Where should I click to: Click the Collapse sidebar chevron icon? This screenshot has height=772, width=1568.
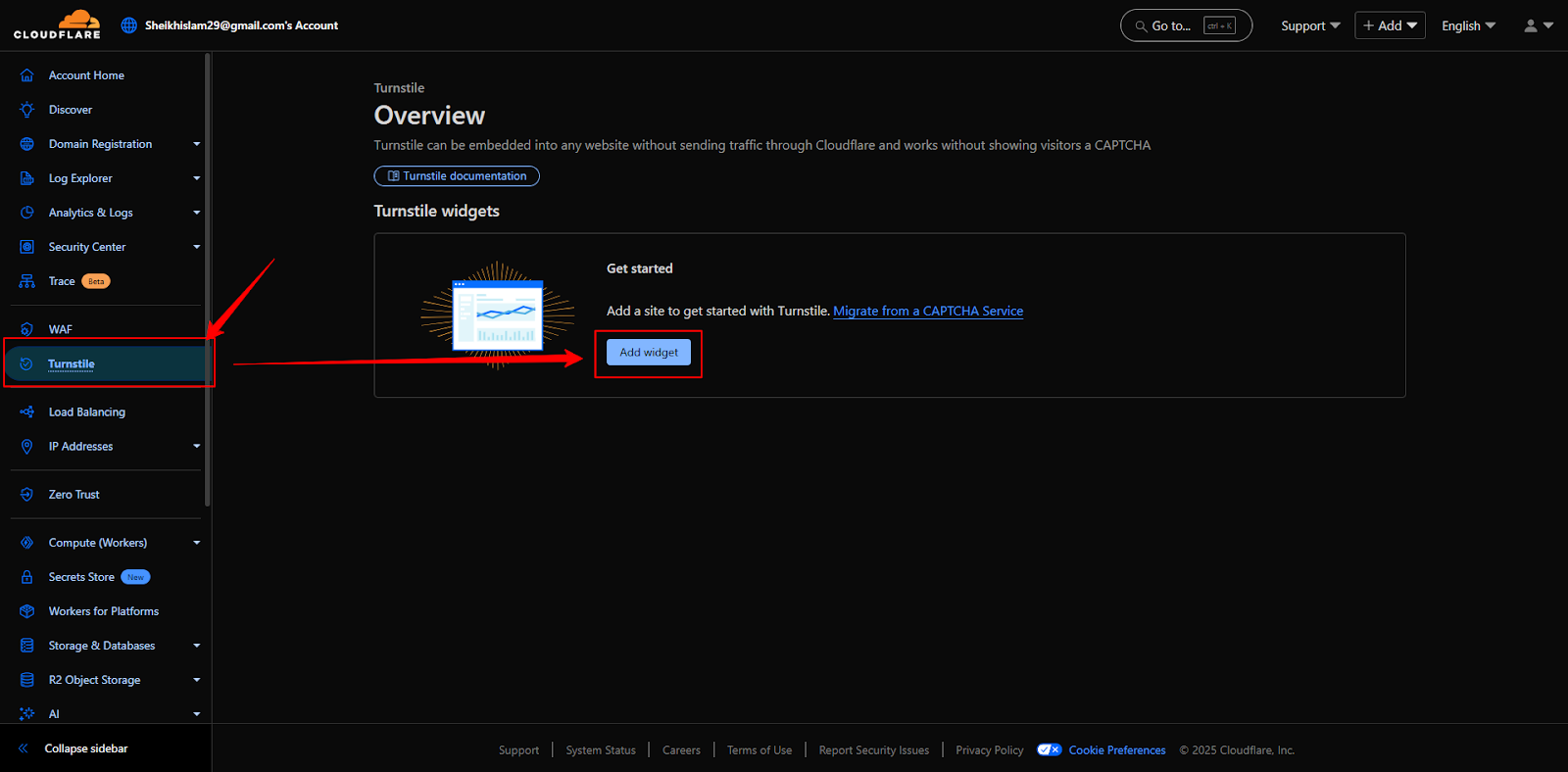click(24, 748)
